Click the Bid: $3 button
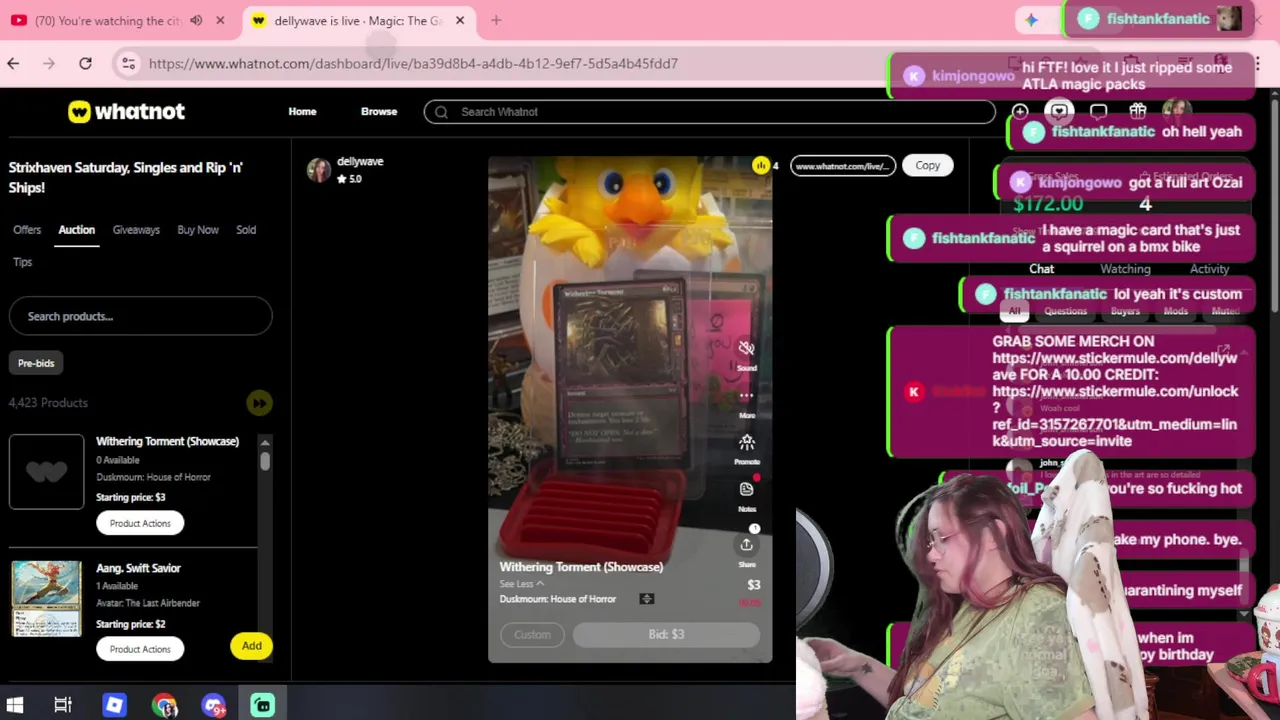 coord(666,635)
